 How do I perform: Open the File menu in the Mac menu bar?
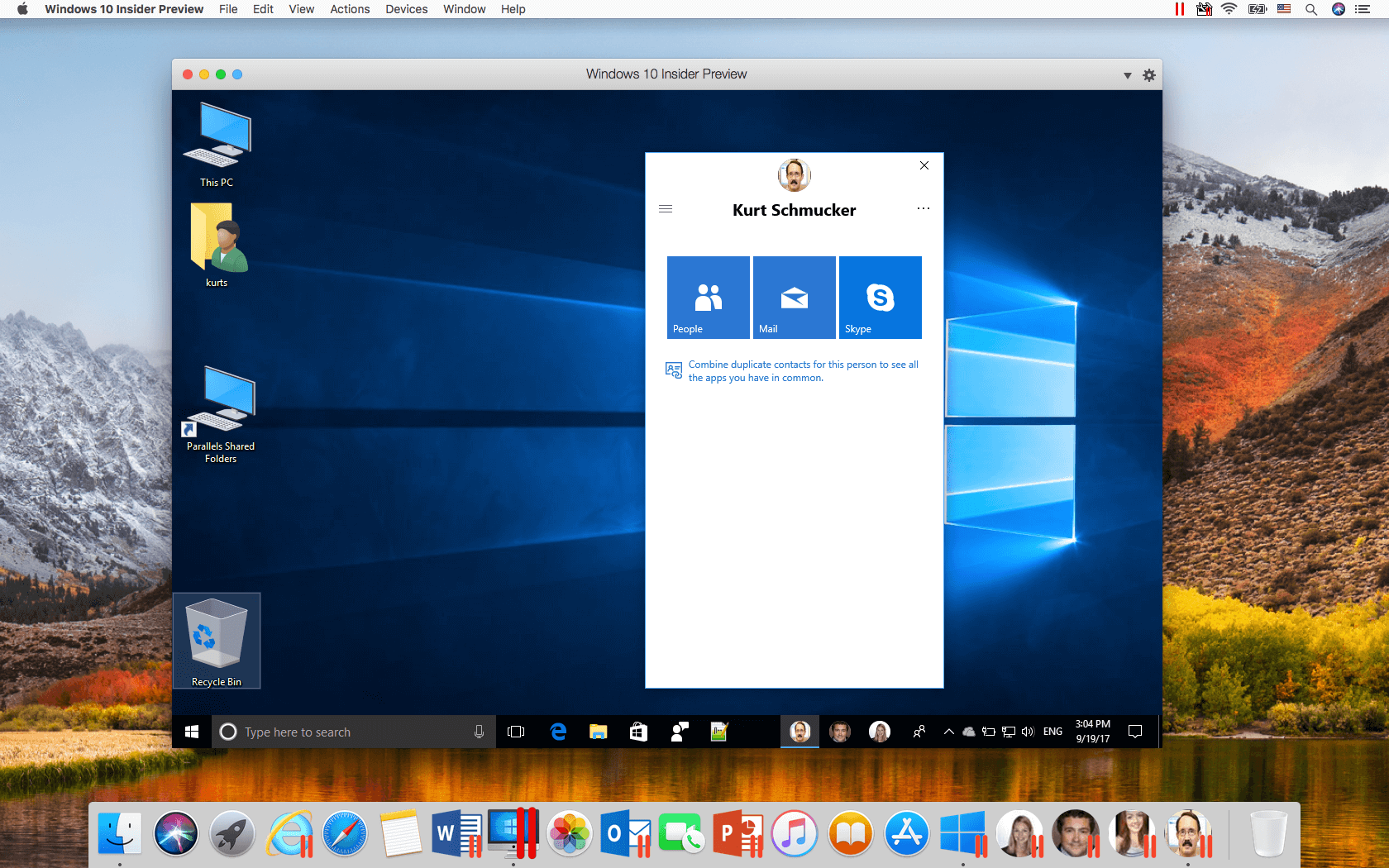coord(228,9)
